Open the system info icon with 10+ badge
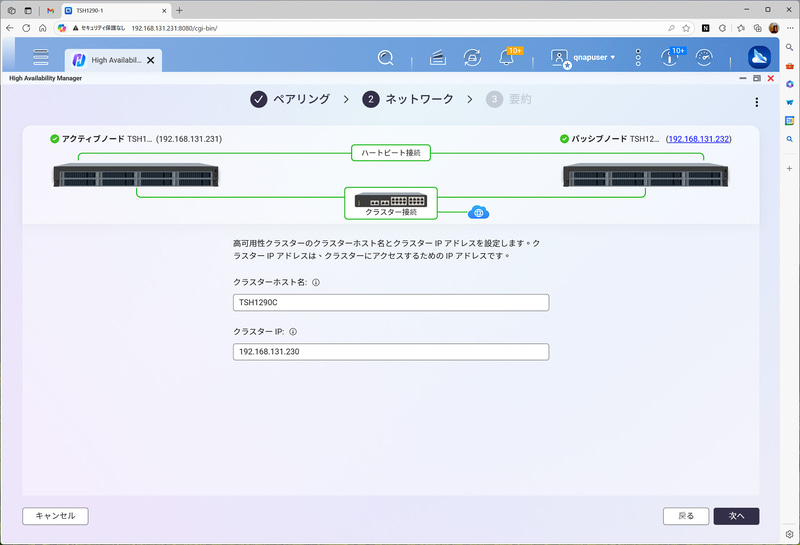Image resolution: width=800 pixels, height=545 pixels. click(x=669, y=58)
